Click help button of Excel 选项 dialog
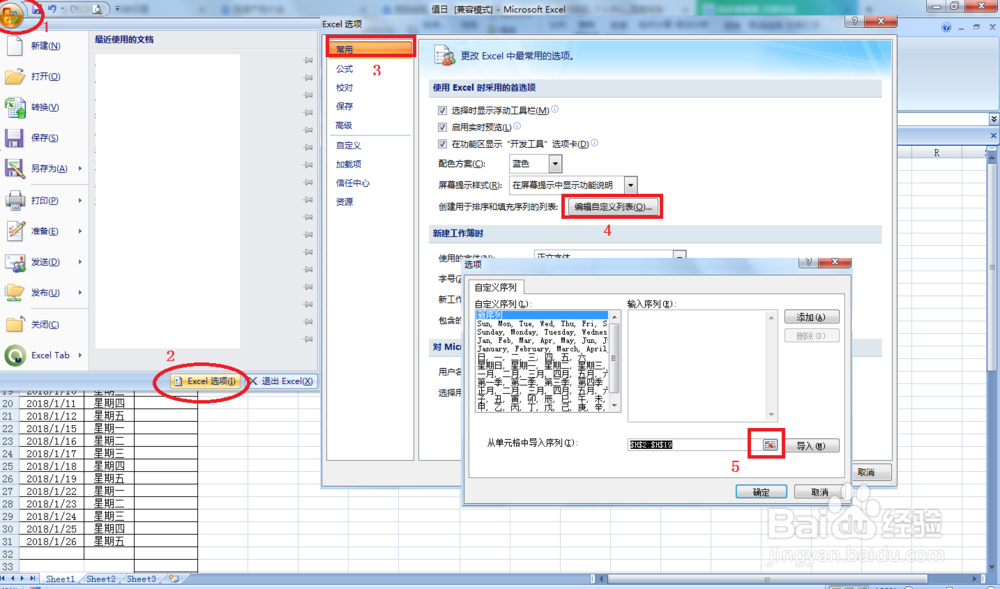The height and width of the screenshot is (589, 1000). coord(855,20)
